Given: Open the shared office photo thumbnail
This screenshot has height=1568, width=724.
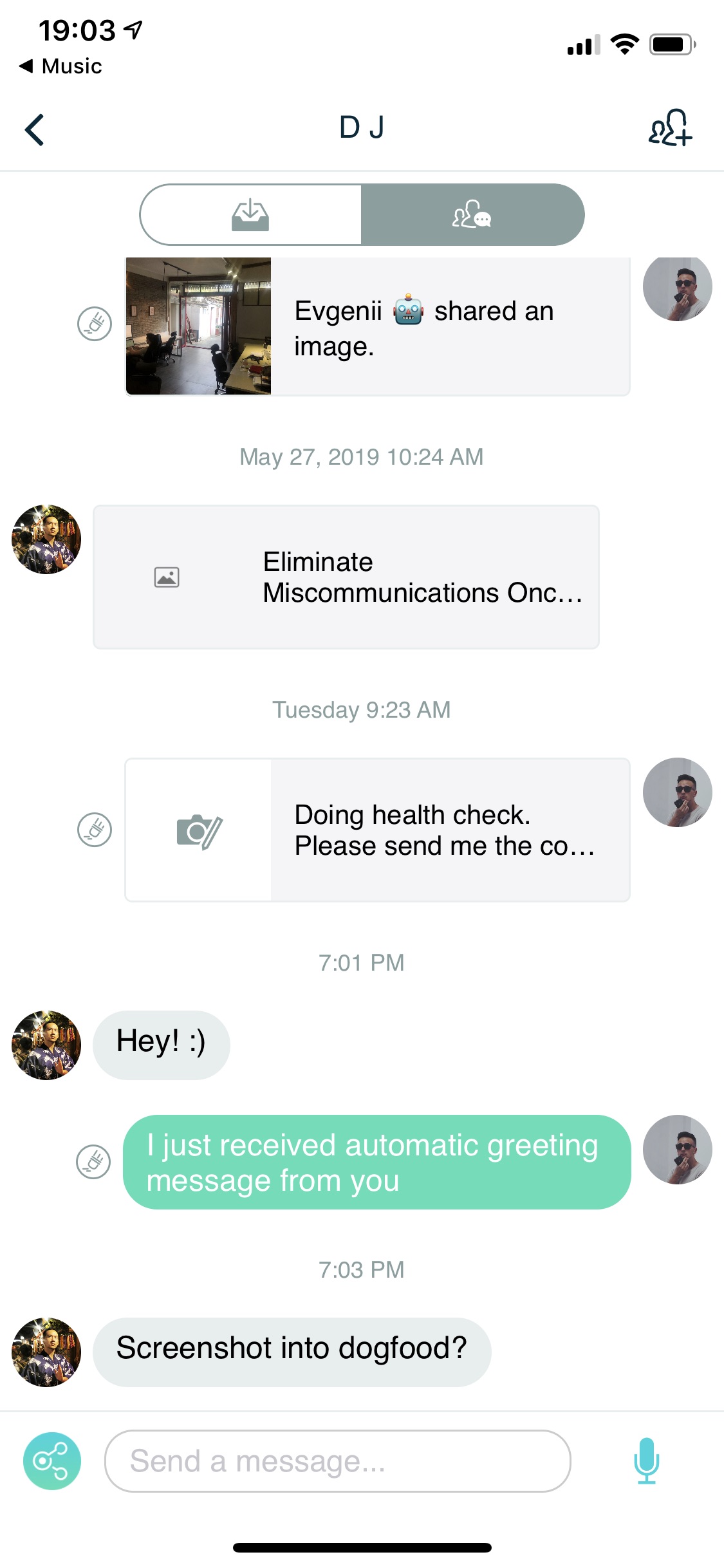Looking at the screenshot, I should (198, 326).
